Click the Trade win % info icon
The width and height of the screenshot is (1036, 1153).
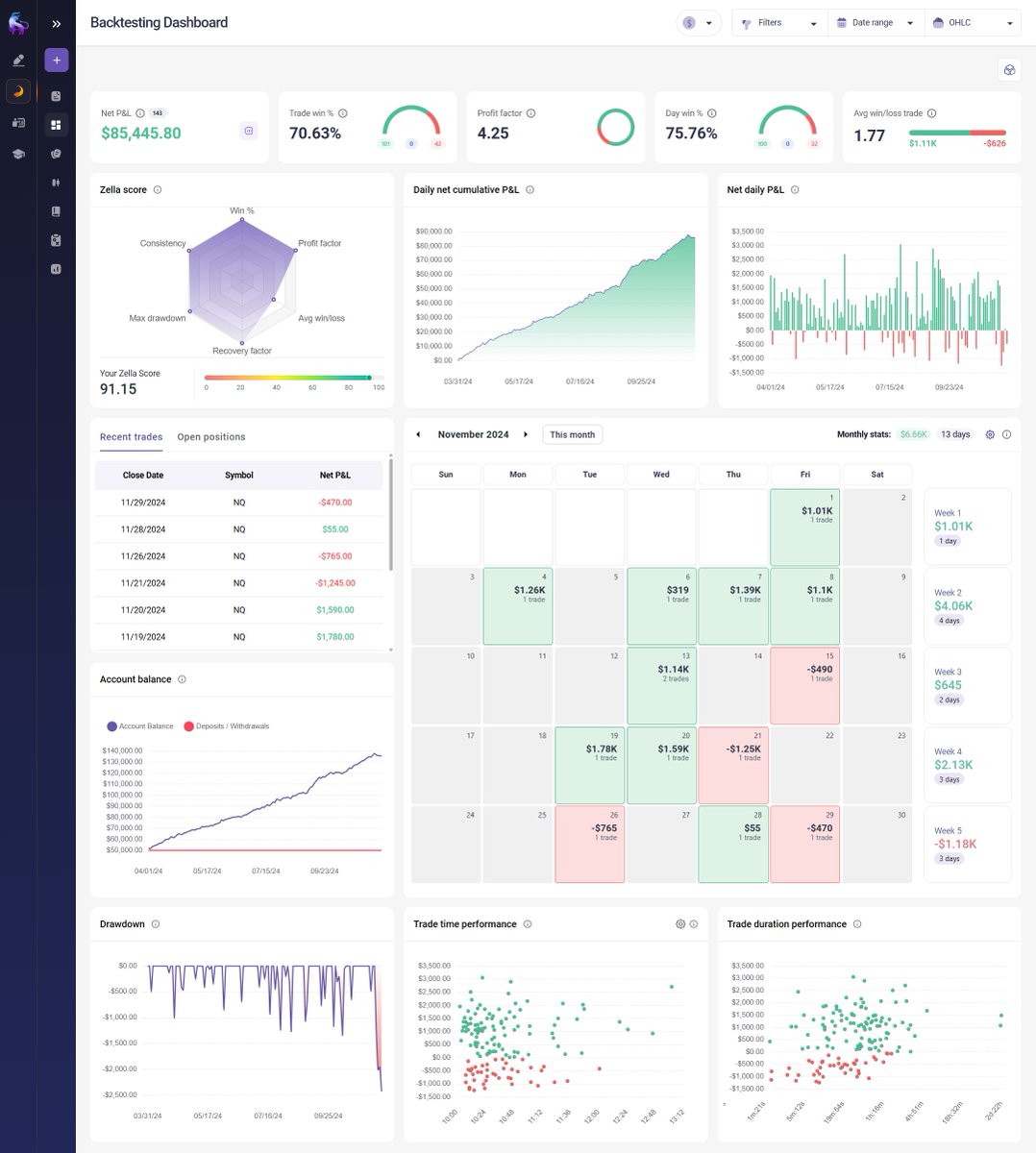pyautogui.click(x=343, y=113)
